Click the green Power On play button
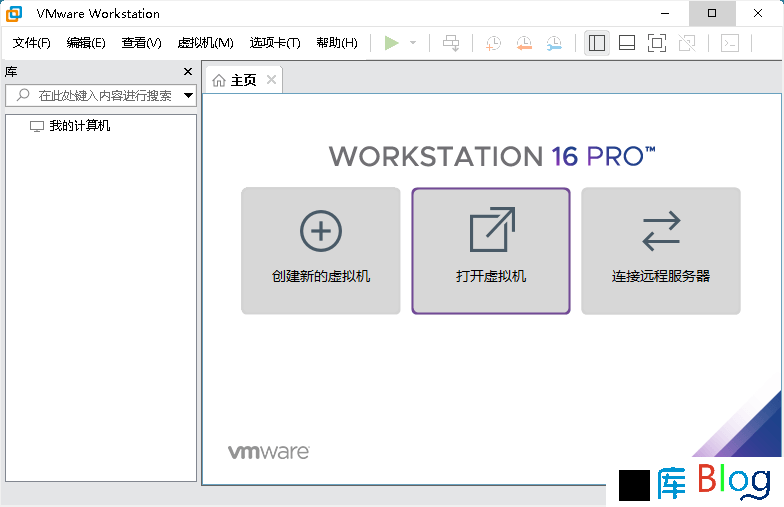The width and height of the screenshot is (784, 507). pyautogui.click(x=392, y=43)
